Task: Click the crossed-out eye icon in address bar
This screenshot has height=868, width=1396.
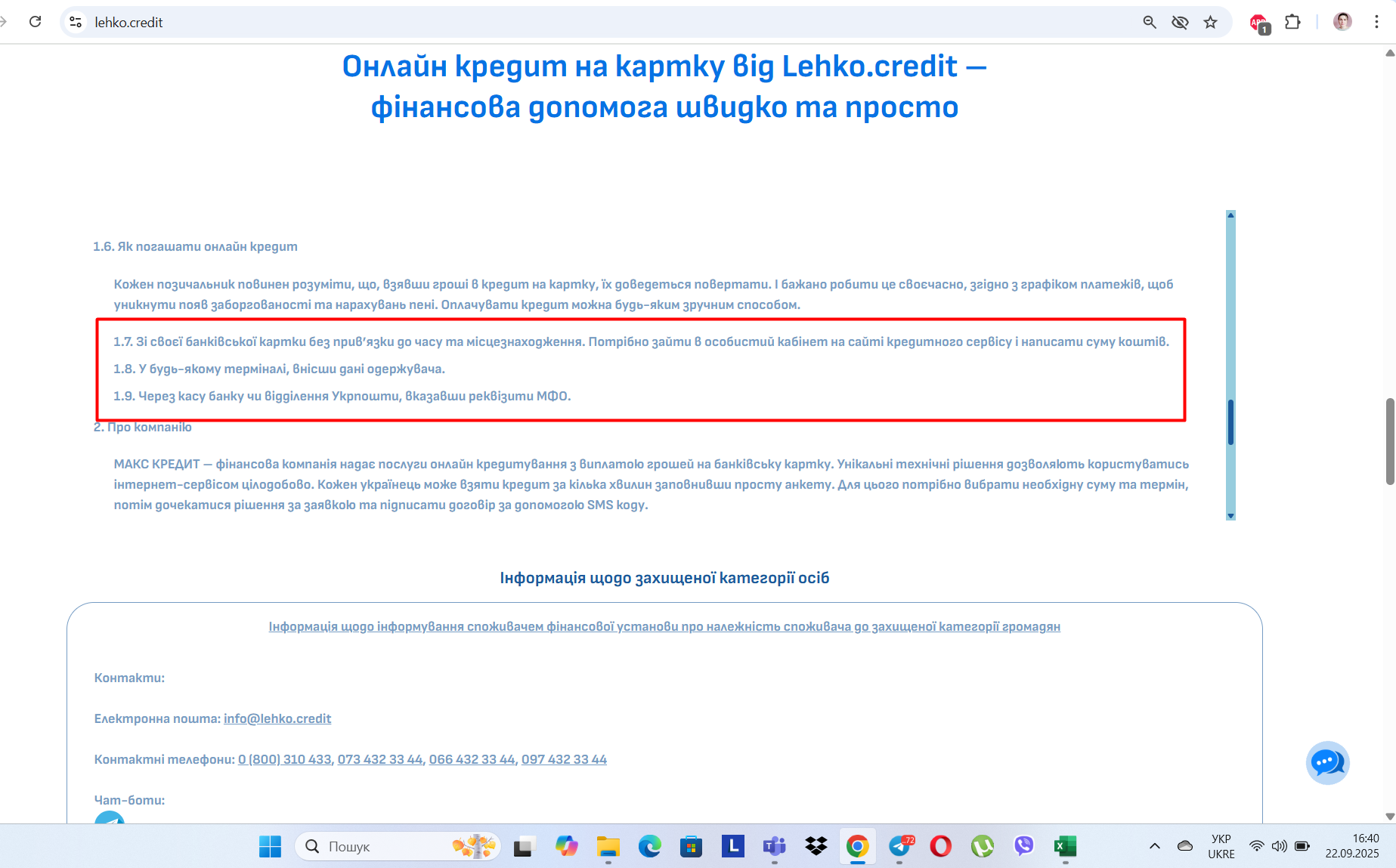Action: 1180,22
